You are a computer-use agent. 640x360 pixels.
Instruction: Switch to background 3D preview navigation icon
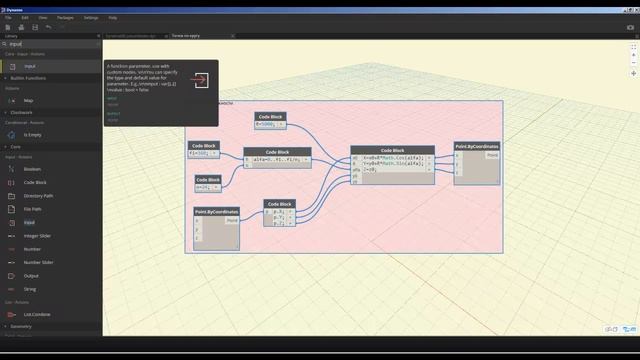coord(611,329)
